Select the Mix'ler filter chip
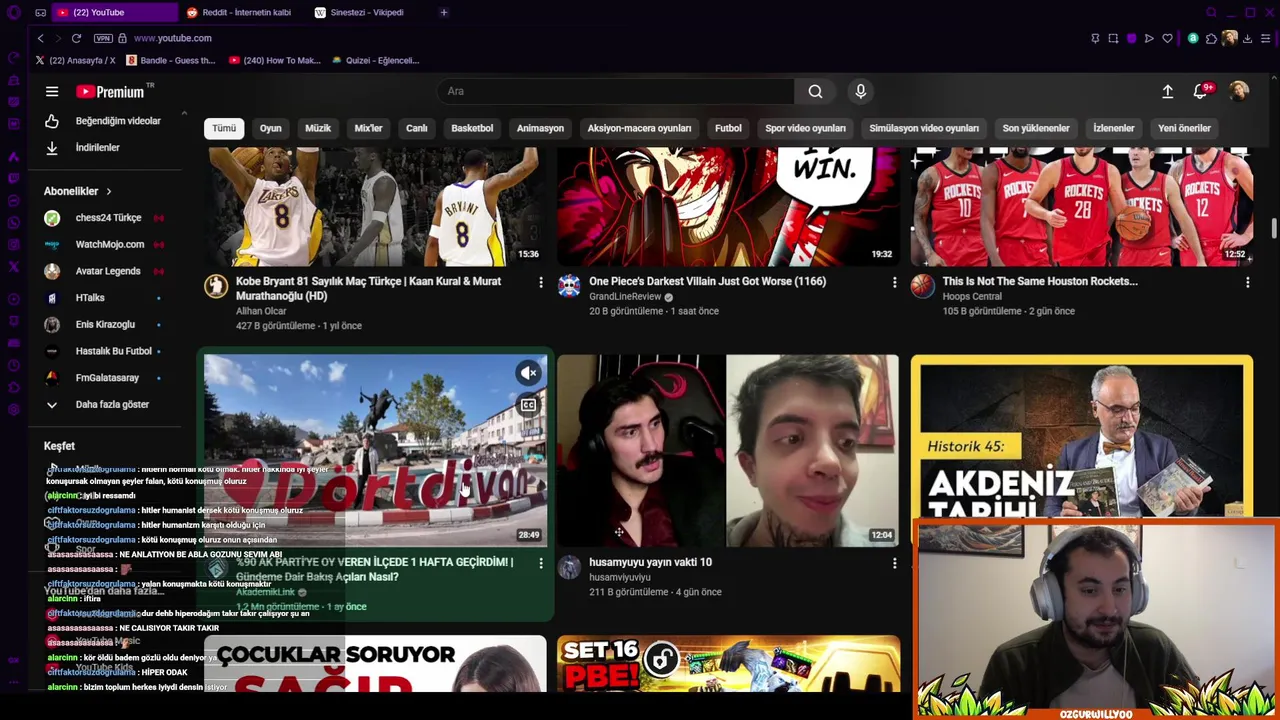The width and height of the screenshot is (1280, 720). tap(368, 128)
